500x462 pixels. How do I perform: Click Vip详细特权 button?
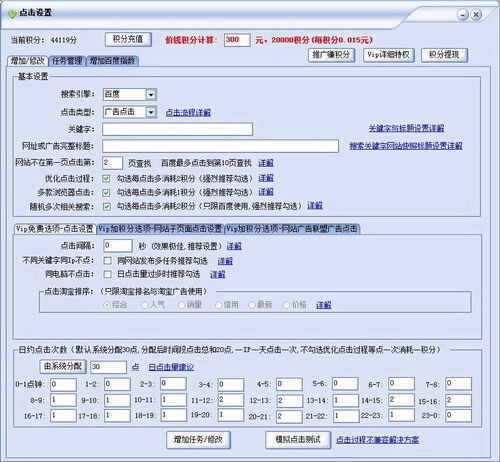(x=389, y=55)
